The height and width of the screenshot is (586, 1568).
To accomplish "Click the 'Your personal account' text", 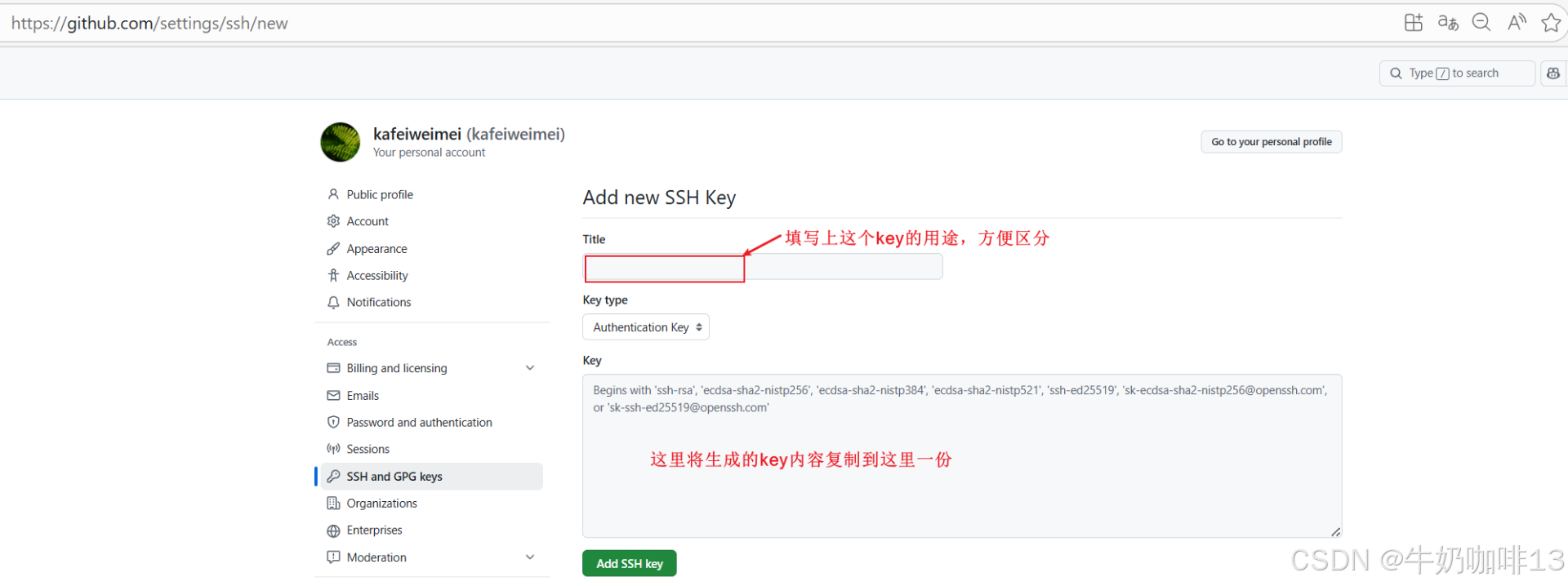I will point(429,153).
